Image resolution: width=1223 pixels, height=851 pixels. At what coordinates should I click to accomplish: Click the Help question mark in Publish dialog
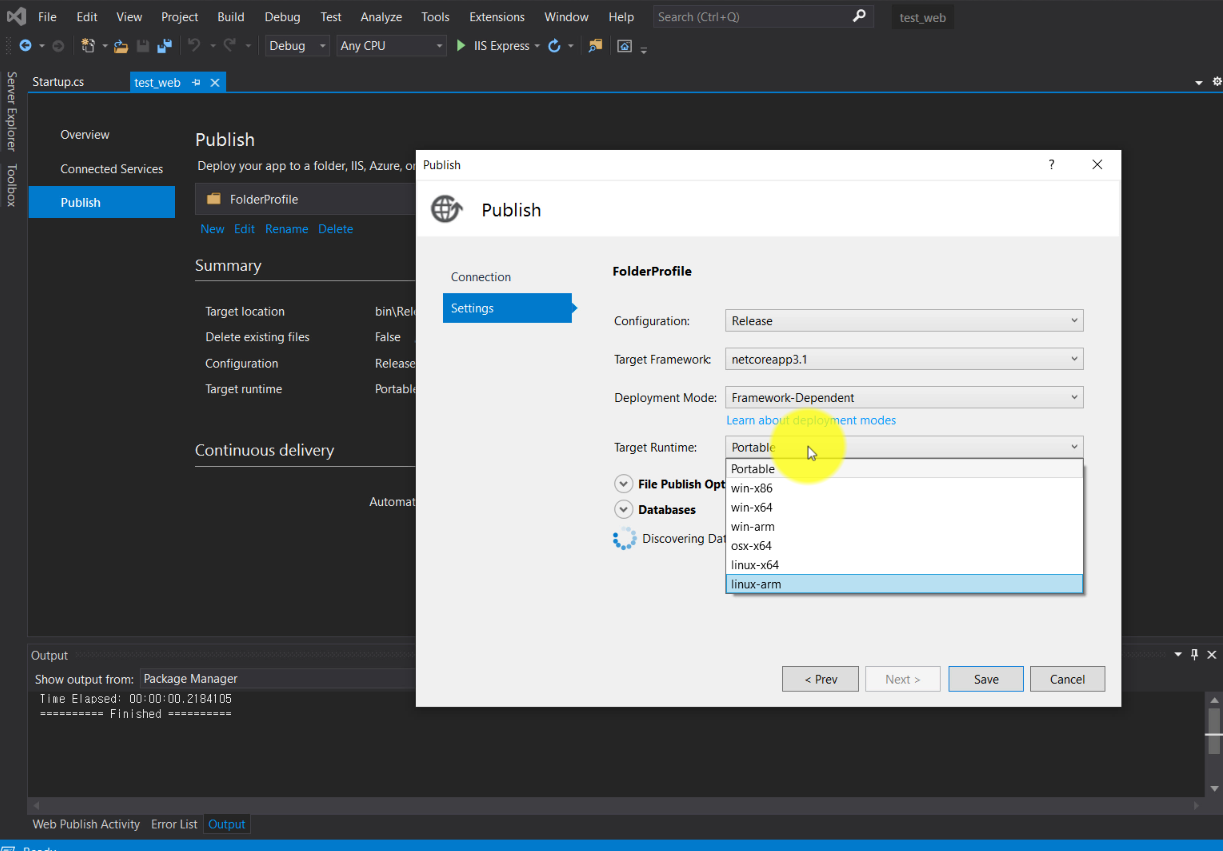click(x=1051, y=165)
